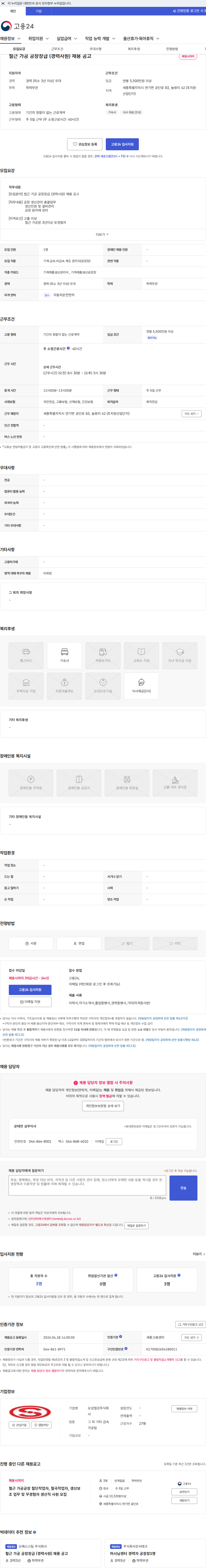This screenshot has width=206, height=1568.
Task: Click 고용24 입사지원 button under 접수 마감일
Action: pyautogui.click(x=30, y=990)
